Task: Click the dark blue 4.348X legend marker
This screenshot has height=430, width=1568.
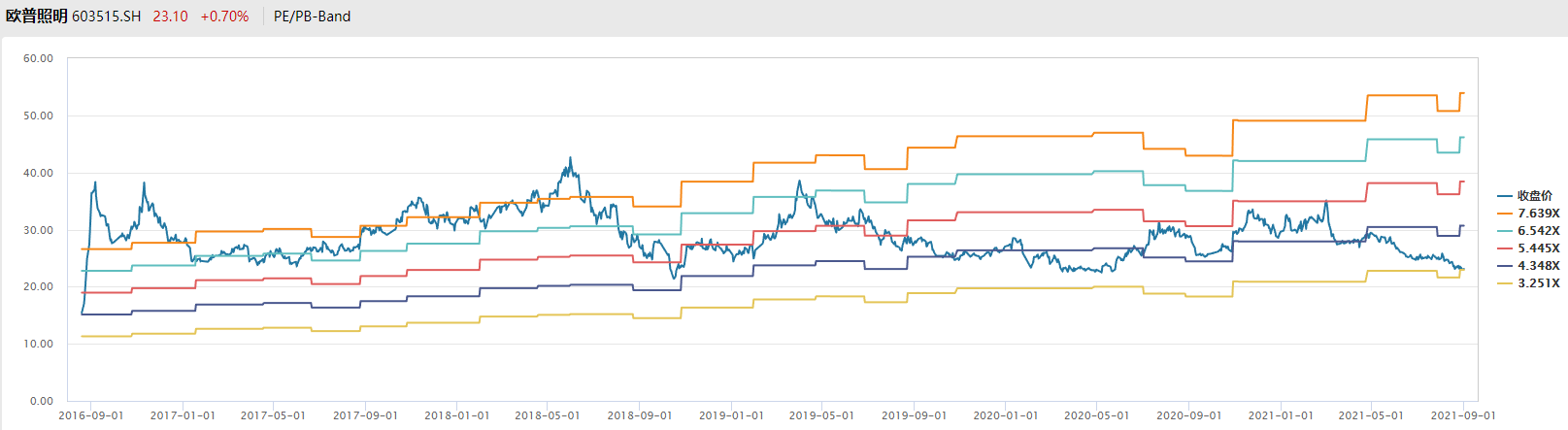Action: coord(1506,266)
